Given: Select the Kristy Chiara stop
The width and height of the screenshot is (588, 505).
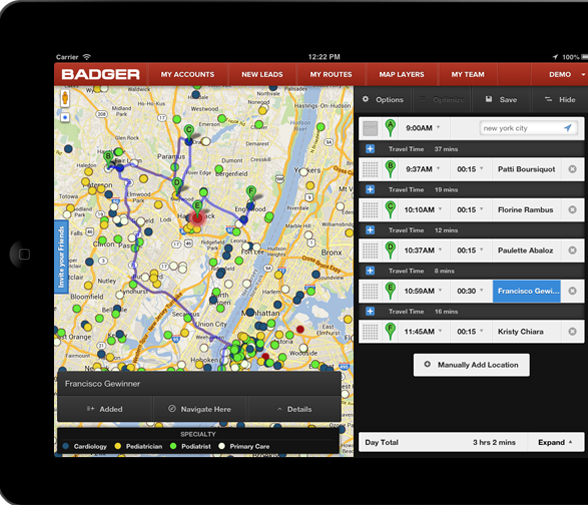Looking at the screenshot, I should click(x=526, y=331).
